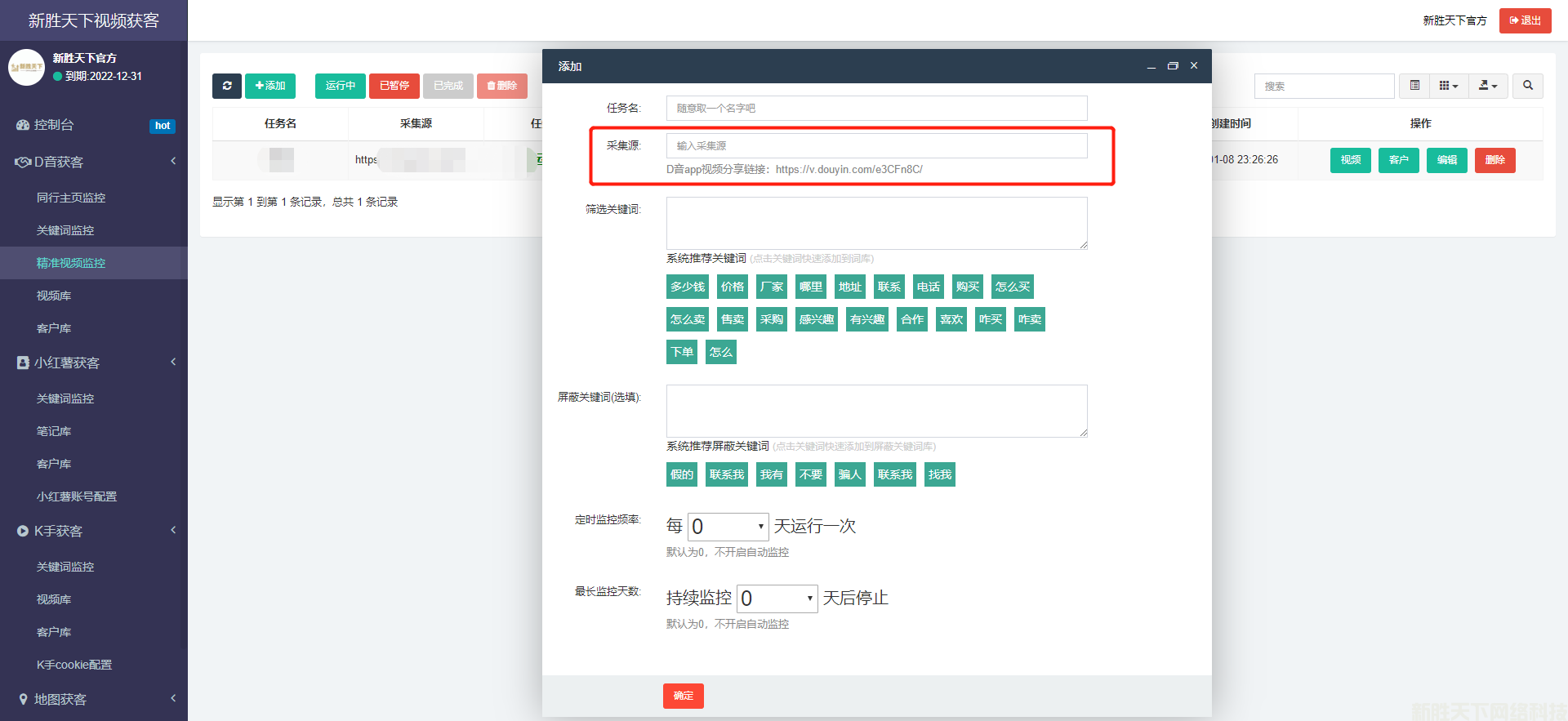Open the export data dropdown
This screenshot has height=721, width=1568.
tap(1488, 86)
